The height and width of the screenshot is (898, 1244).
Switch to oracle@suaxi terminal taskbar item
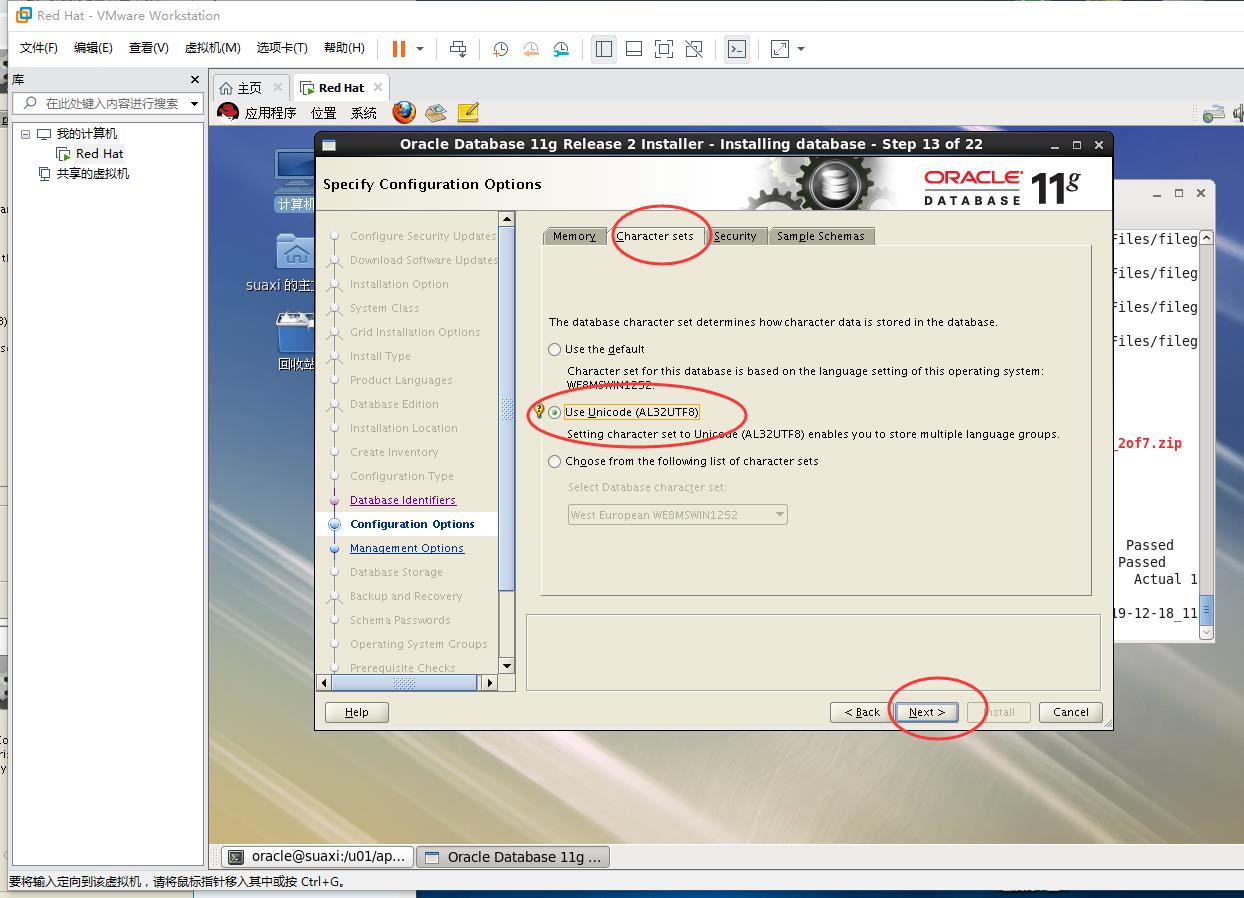pos(317,857)
